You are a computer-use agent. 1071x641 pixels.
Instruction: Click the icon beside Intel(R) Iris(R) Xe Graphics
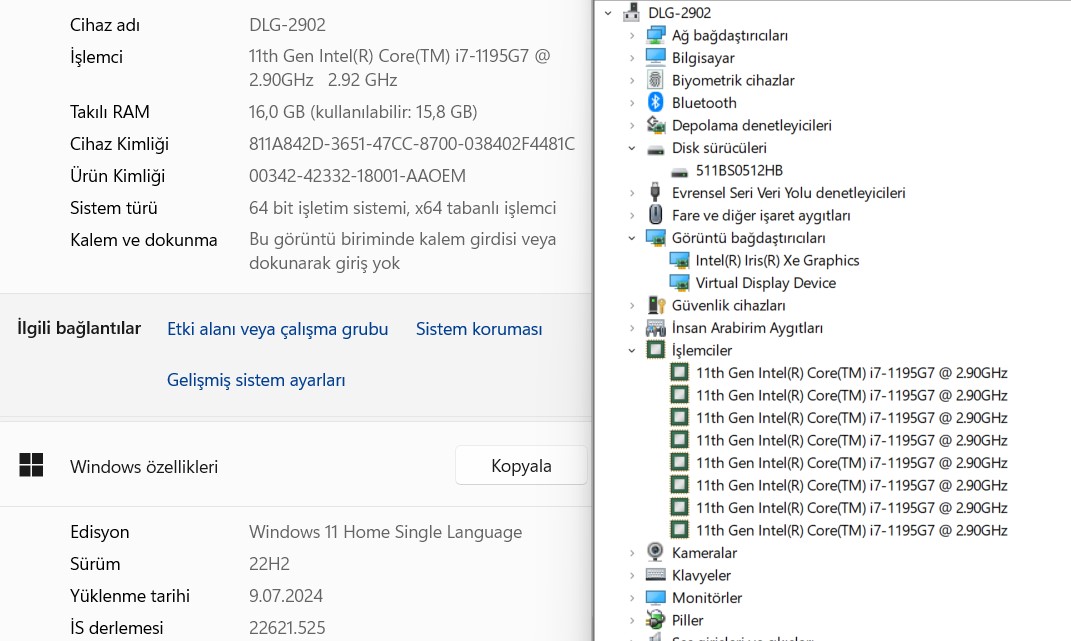pyautogui.click(x=680, y=260)
